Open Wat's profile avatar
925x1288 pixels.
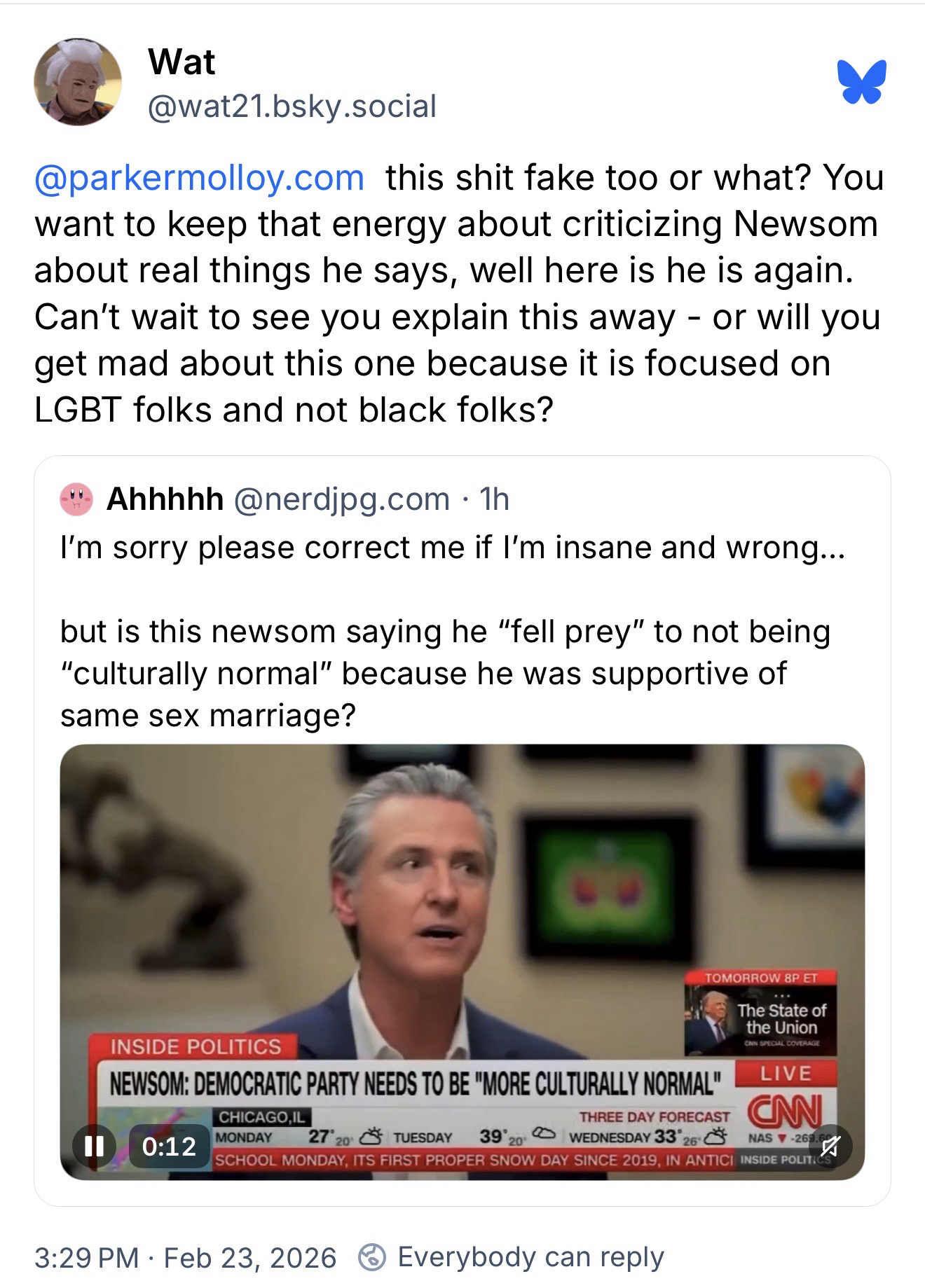[78, 82]
